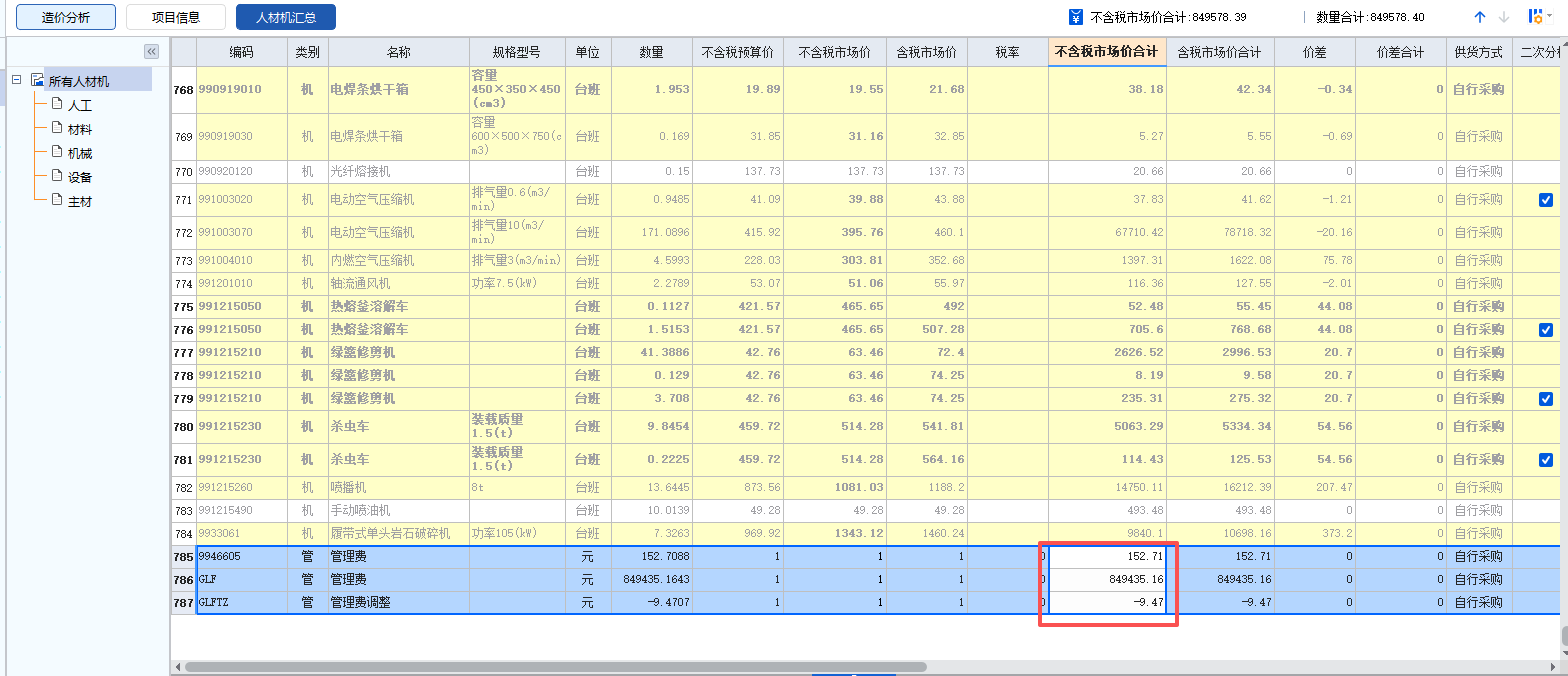Click the 名称 column header

tap(399, 52)
